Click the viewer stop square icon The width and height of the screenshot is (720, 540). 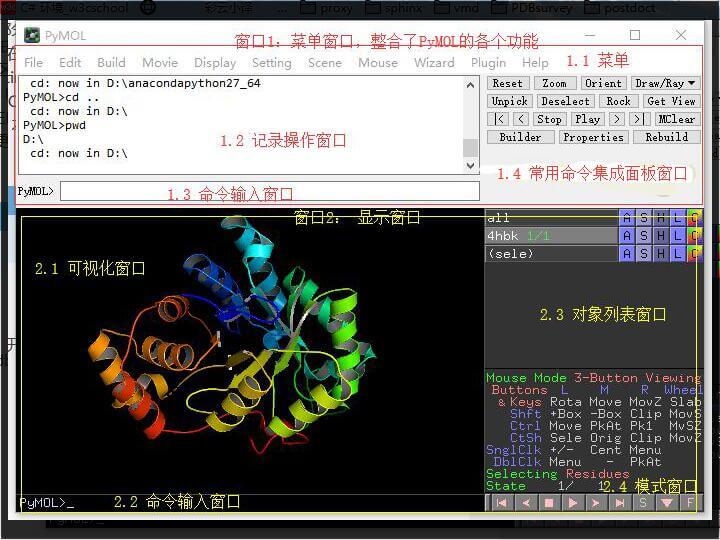click(549, 503)
